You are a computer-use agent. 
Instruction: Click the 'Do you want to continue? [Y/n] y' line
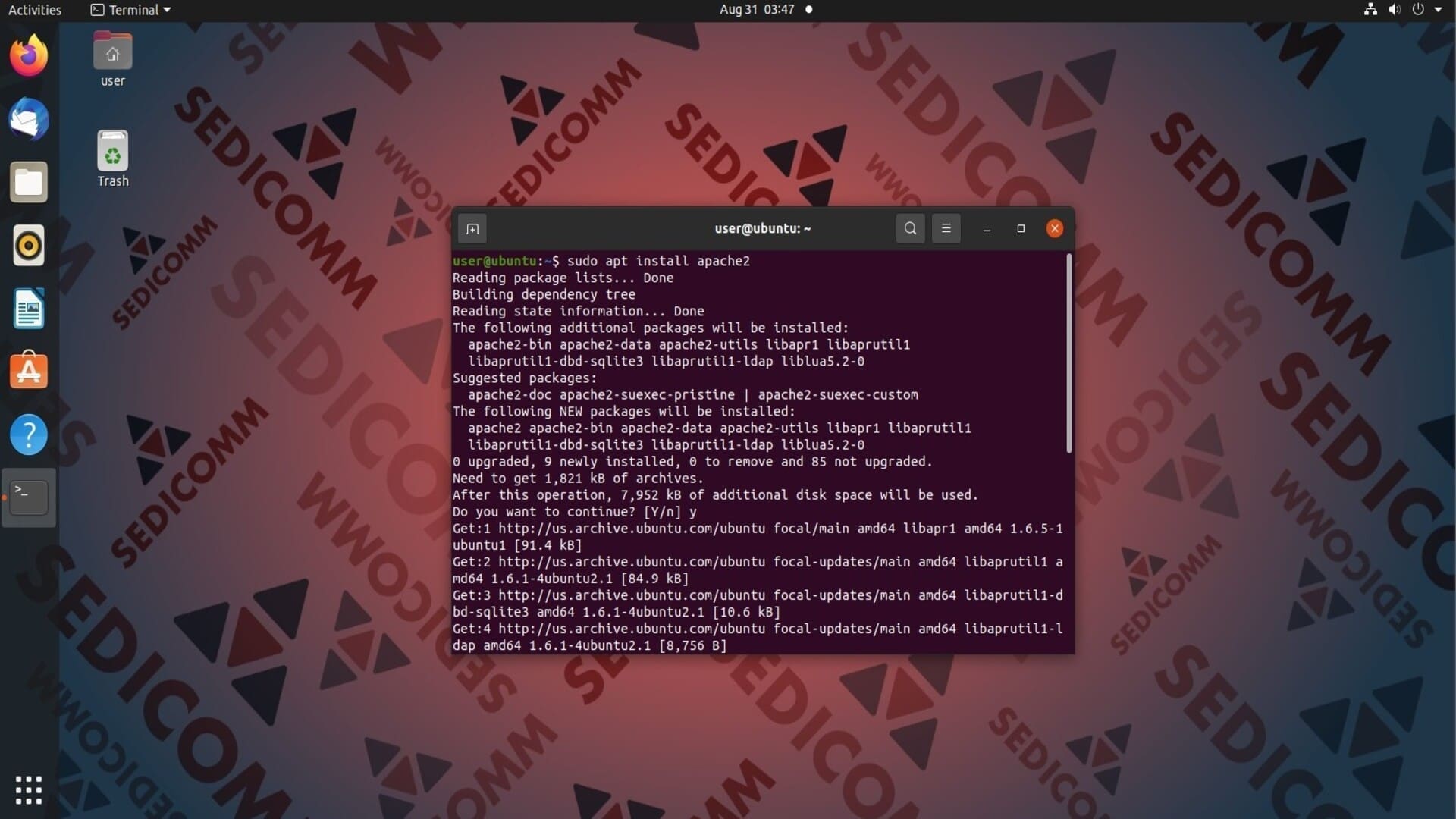click(574, 512)
